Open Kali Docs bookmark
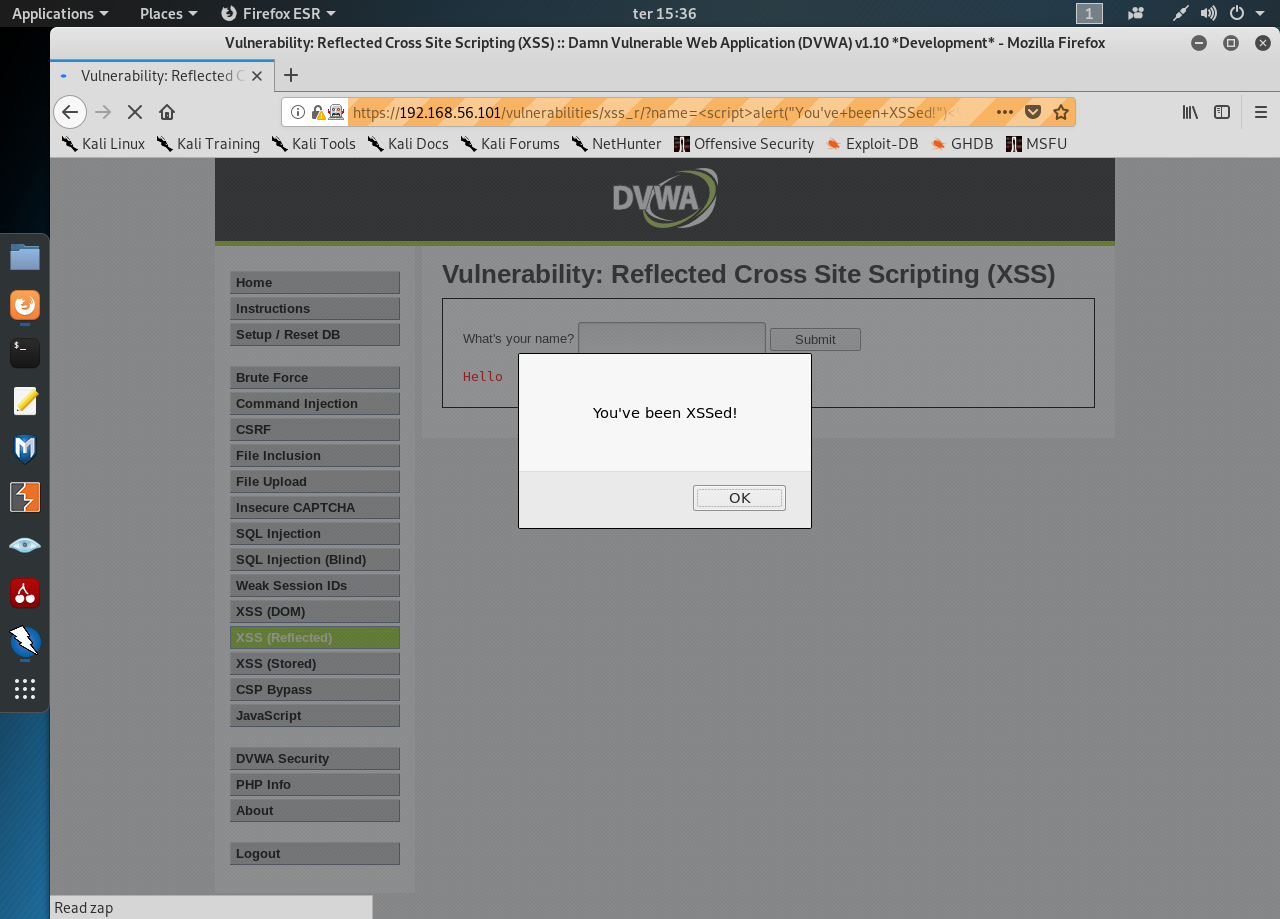Image resolution: width=1280 pixels, height=919 pixels. [x=408, y=143]
